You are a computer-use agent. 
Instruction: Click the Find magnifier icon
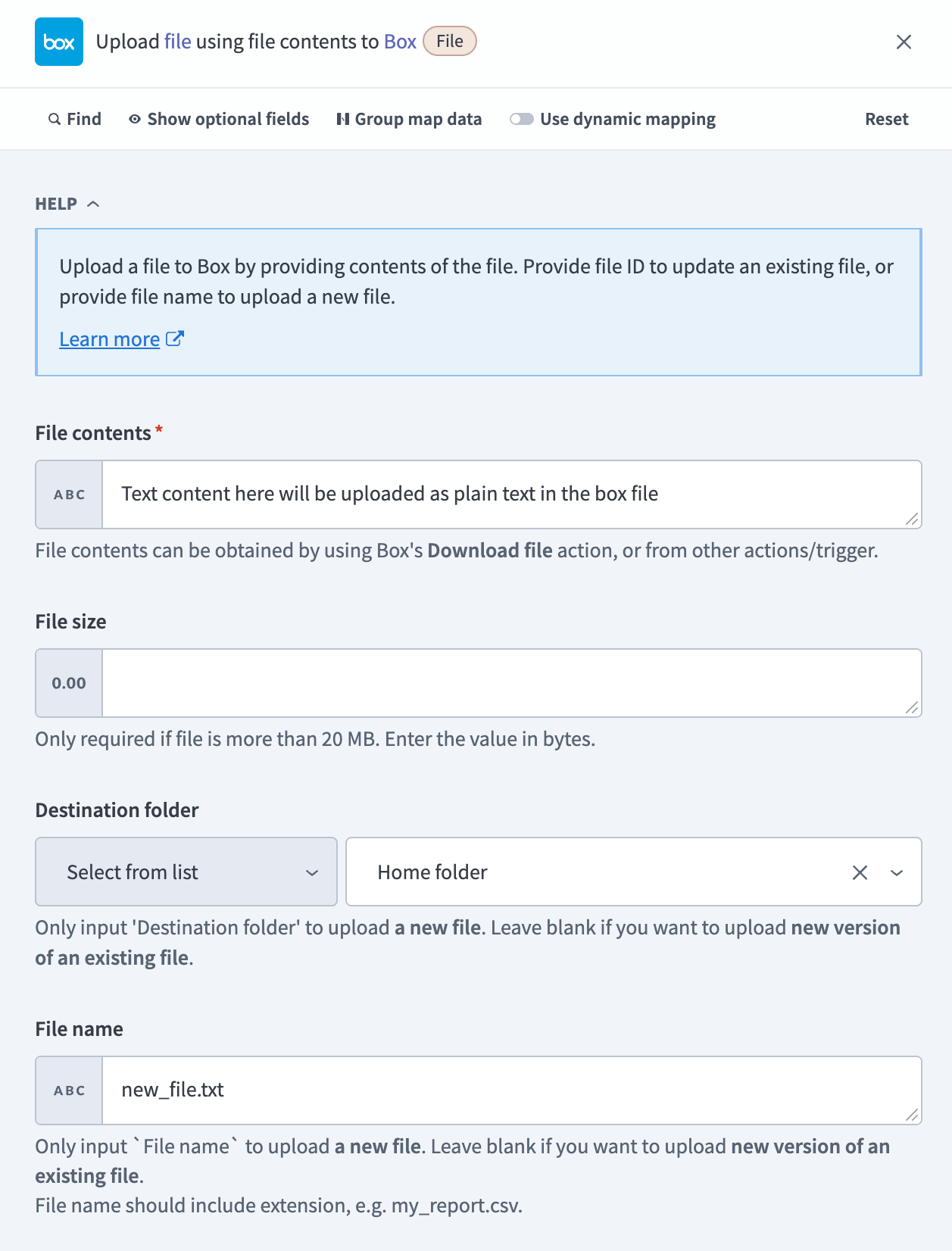click(x=55, y=119)
